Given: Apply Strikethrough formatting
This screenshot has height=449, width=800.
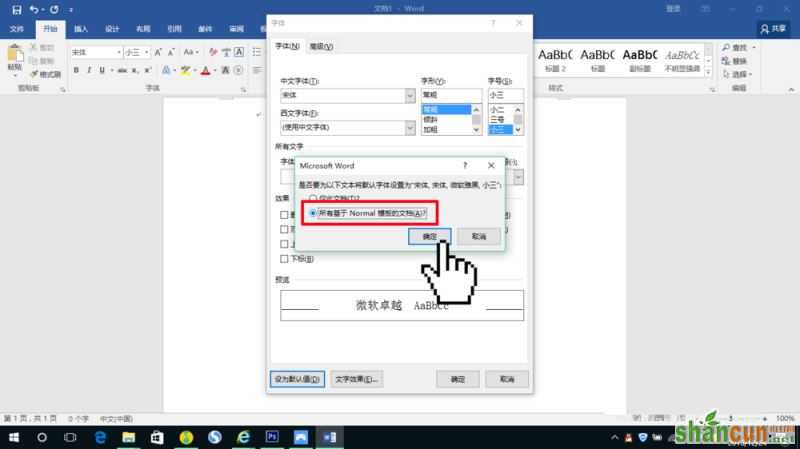Looking at the screenshot, I should point(122,70).
